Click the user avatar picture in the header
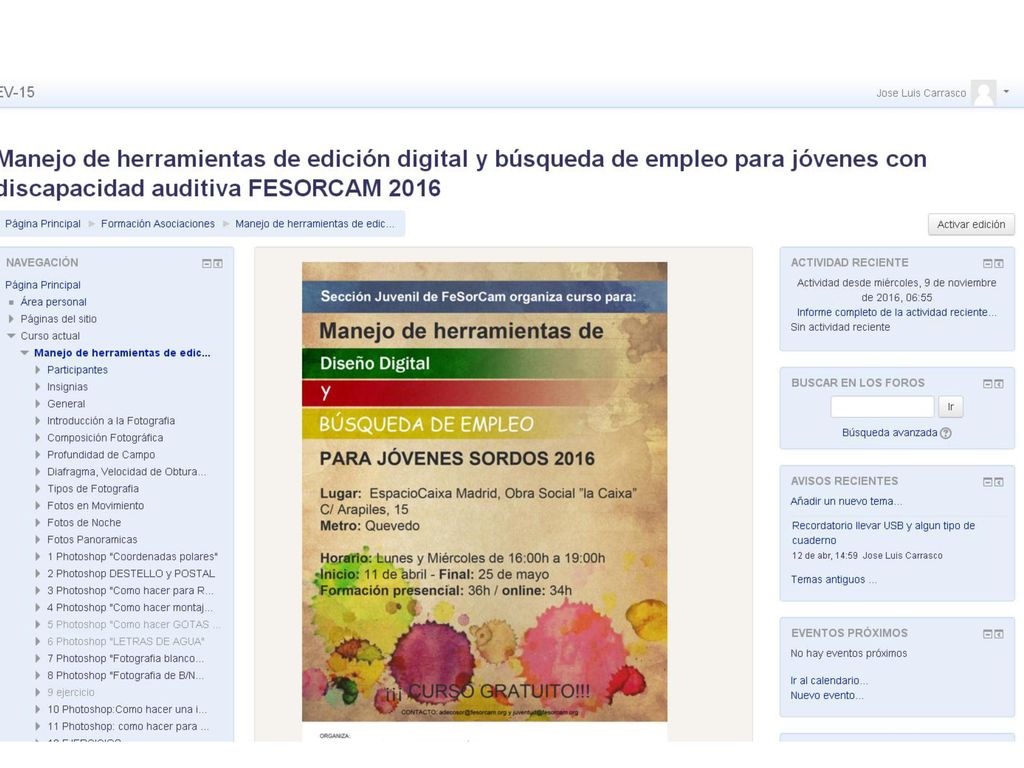This screenshot has width=1024, height=768. (984, 93)
